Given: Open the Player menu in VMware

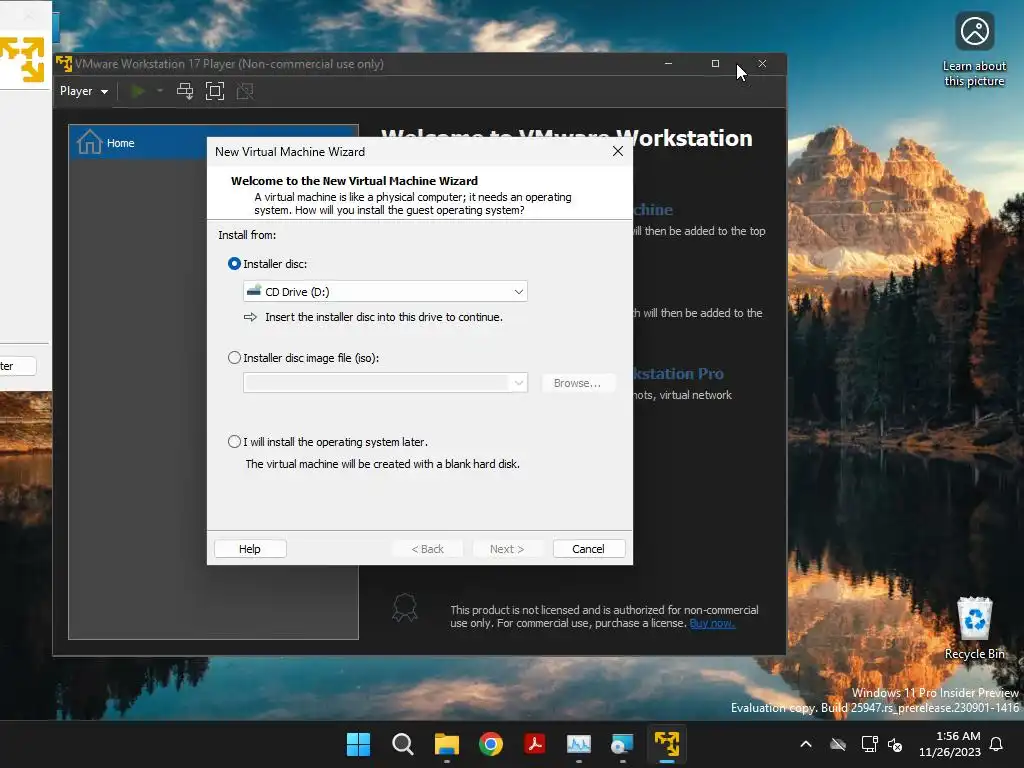Looking at the screenshot, I should tap(84, 91).
